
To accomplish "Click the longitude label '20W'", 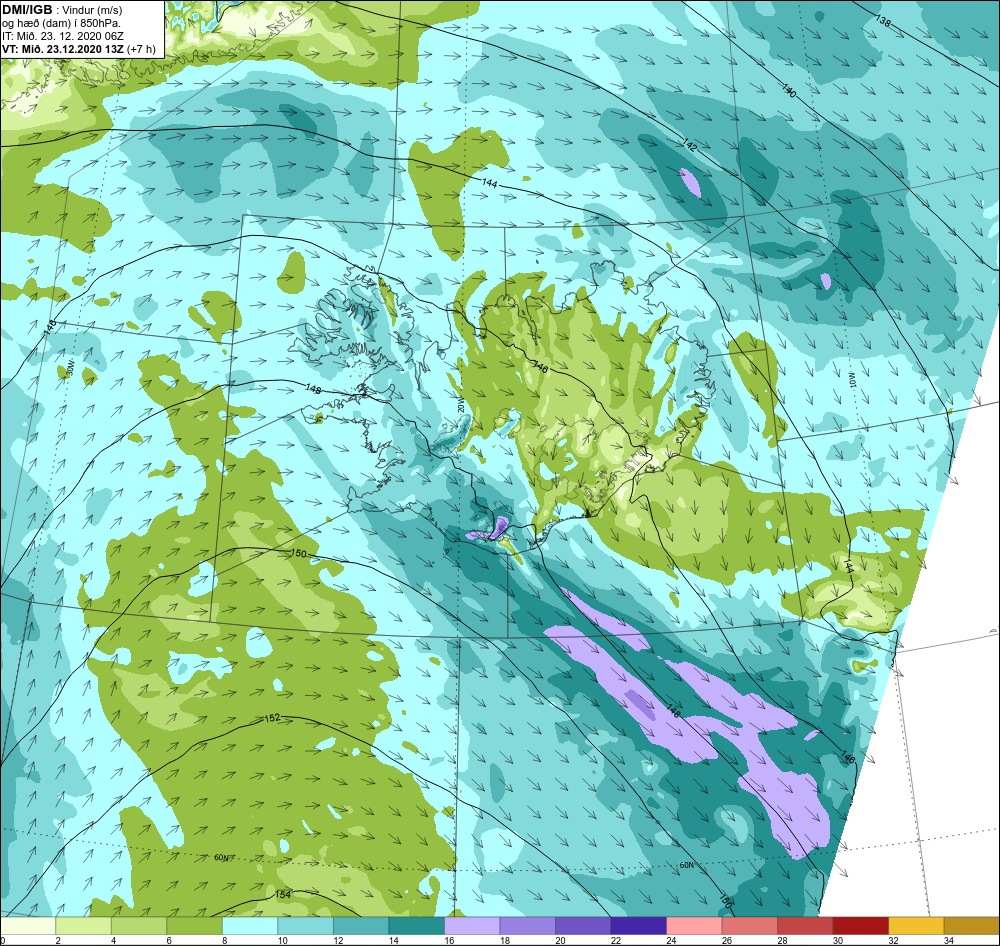I will tap(461, 405).
